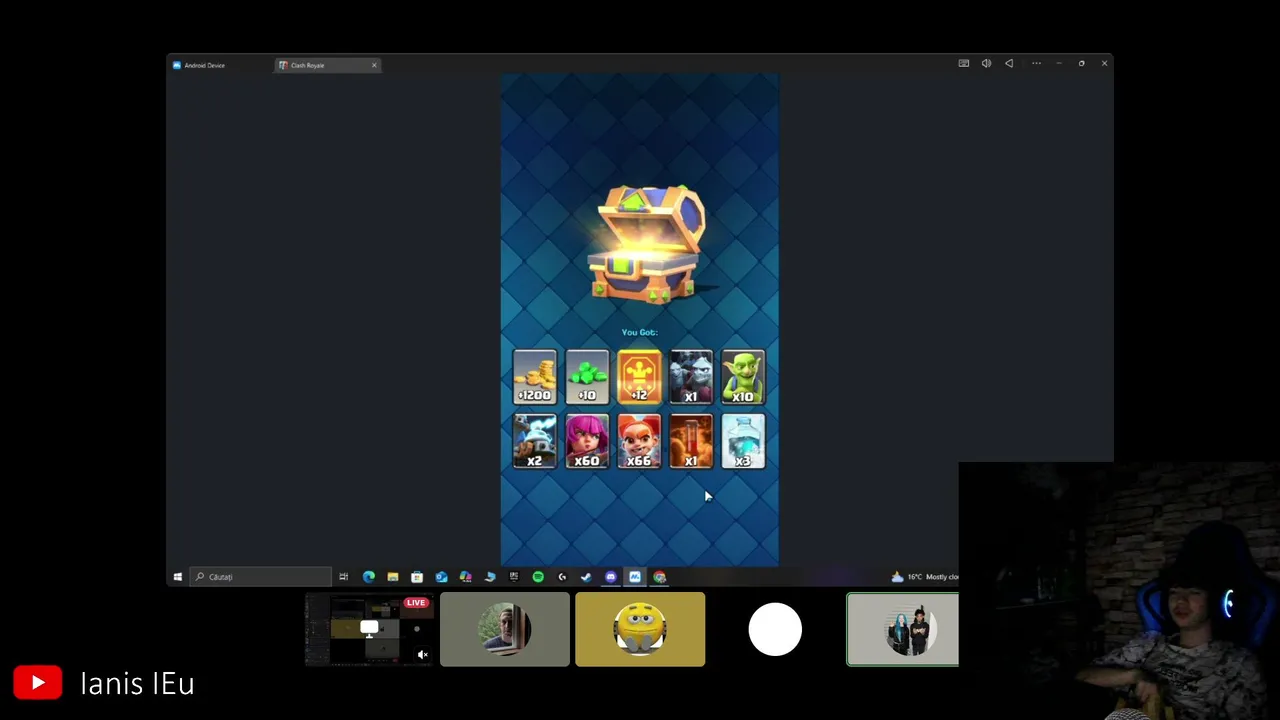The height and width of the screenshot is (720, 1280).
Task: Open Outlook from the taskbar
Action: [x=441, y=577]
